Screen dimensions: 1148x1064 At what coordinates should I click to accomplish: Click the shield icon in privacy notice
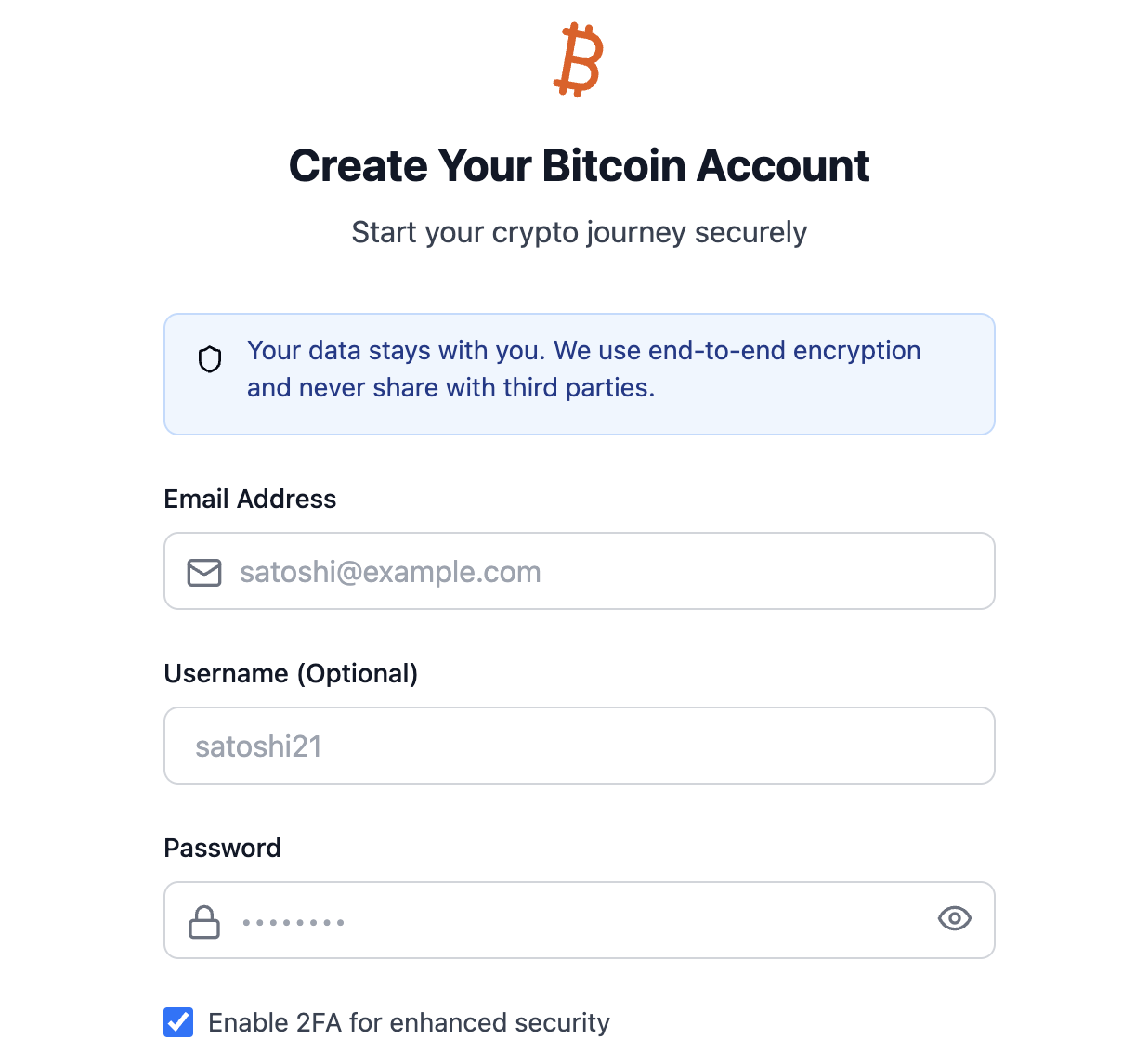pos(210,359)
